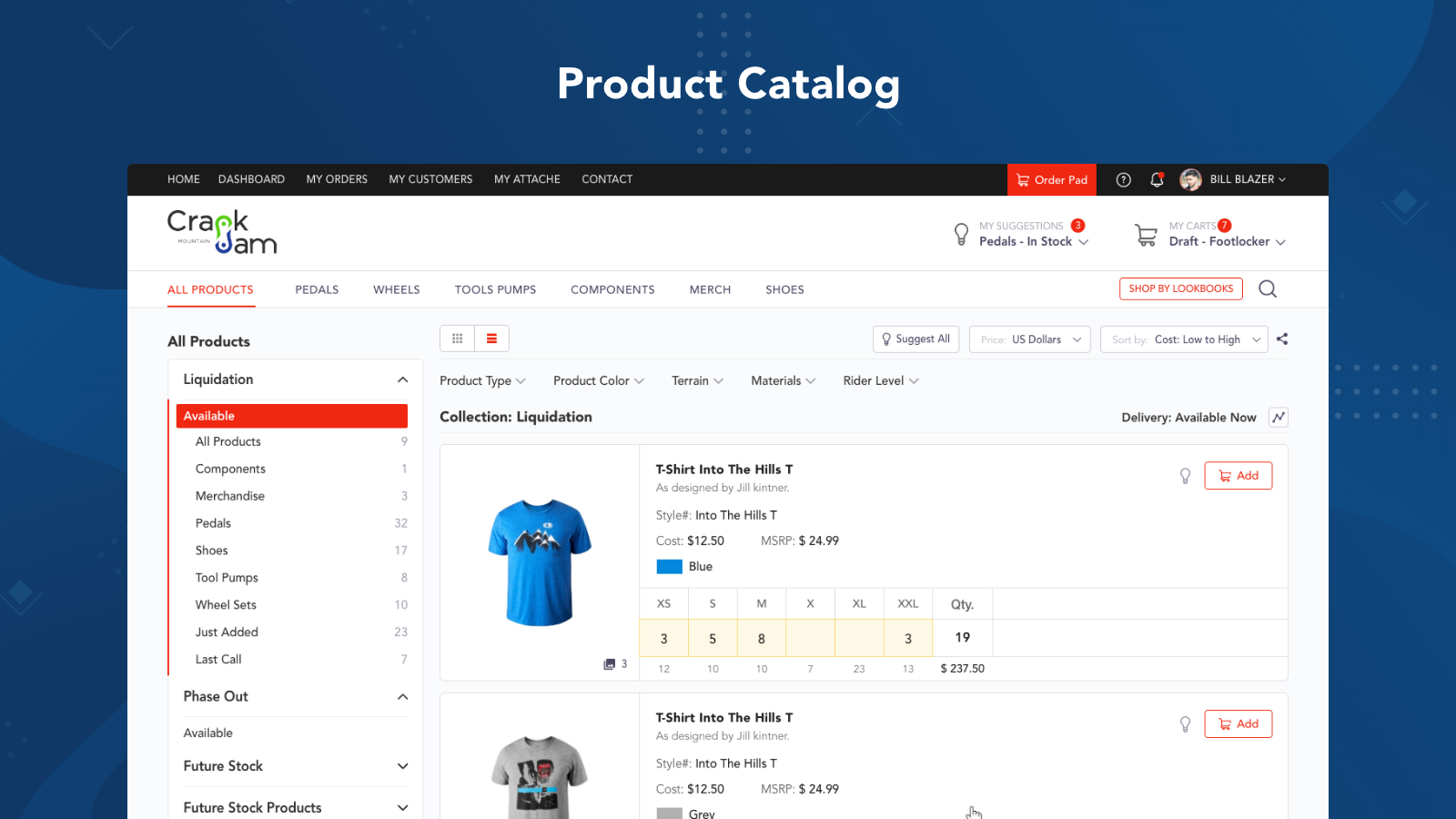Open the grey T-Shirt product thumbnail

click(x=540, y=777)
